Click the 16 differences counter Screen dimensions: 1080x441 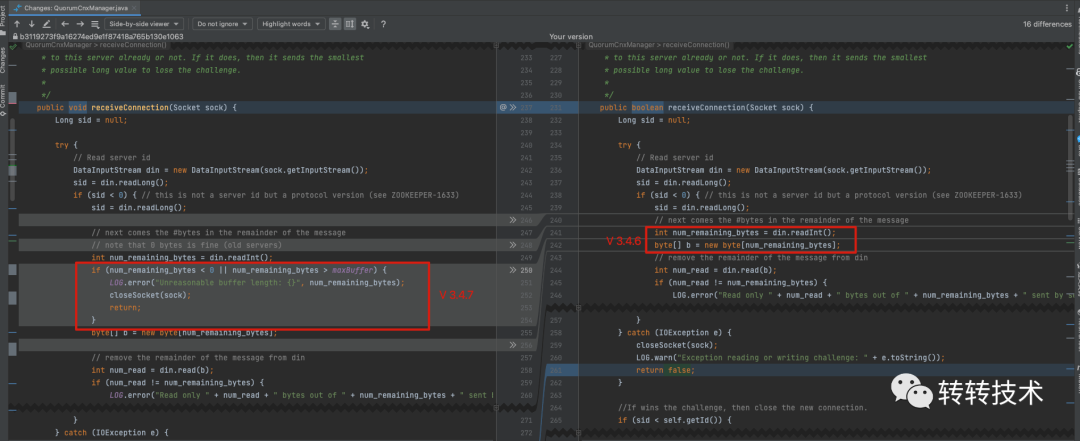tap(1047, 24)
